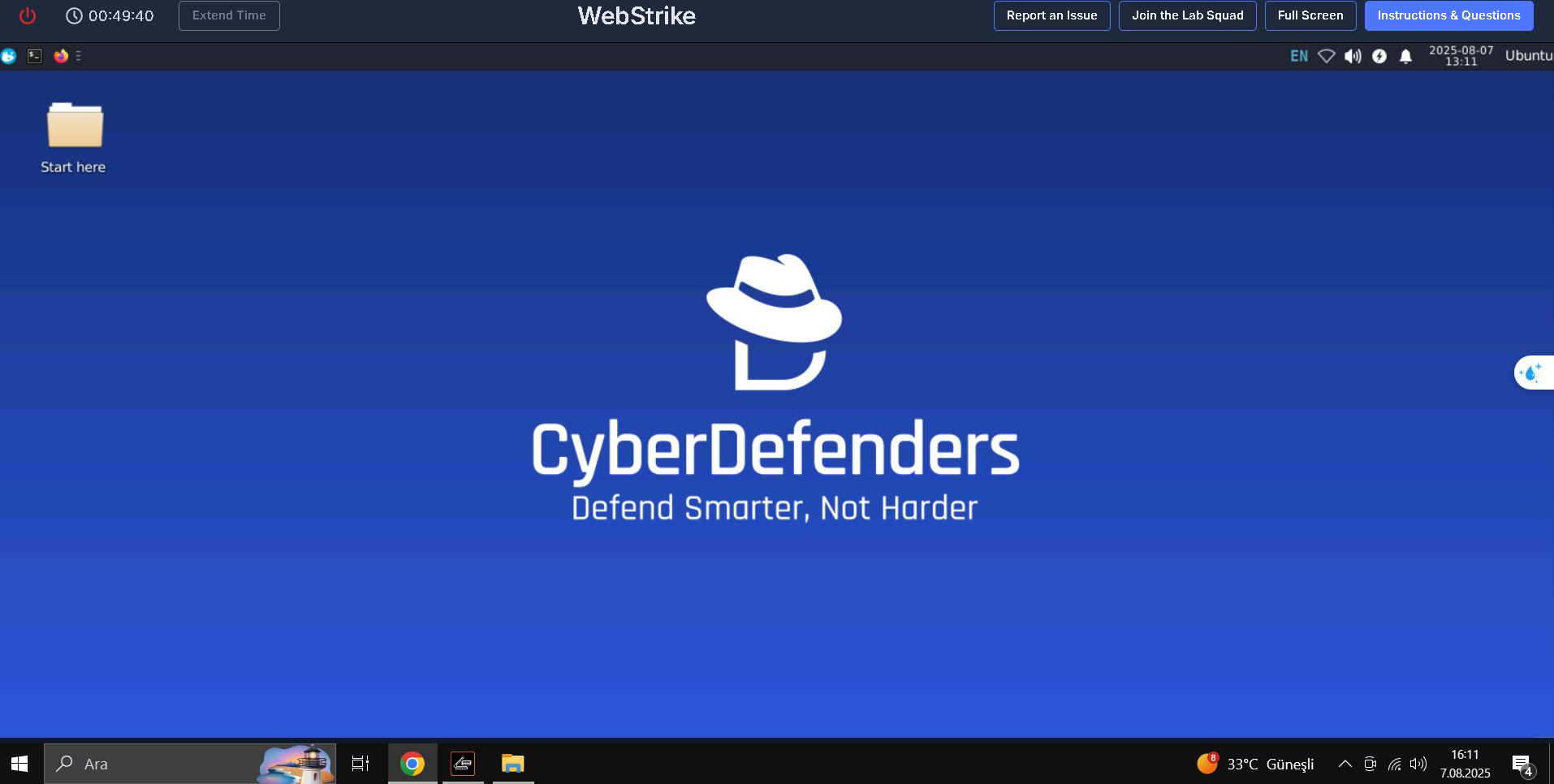Click the floating water-drop widget at right edge

pyautogui.click(x=1533, y=373)
